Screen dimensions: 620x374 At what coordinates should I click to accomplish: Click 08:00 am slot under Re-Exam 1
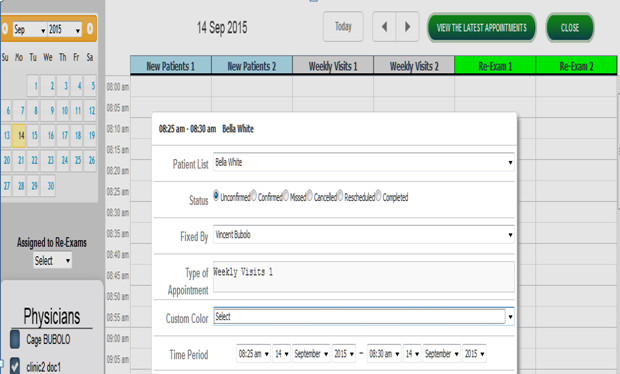coord(495,86)
